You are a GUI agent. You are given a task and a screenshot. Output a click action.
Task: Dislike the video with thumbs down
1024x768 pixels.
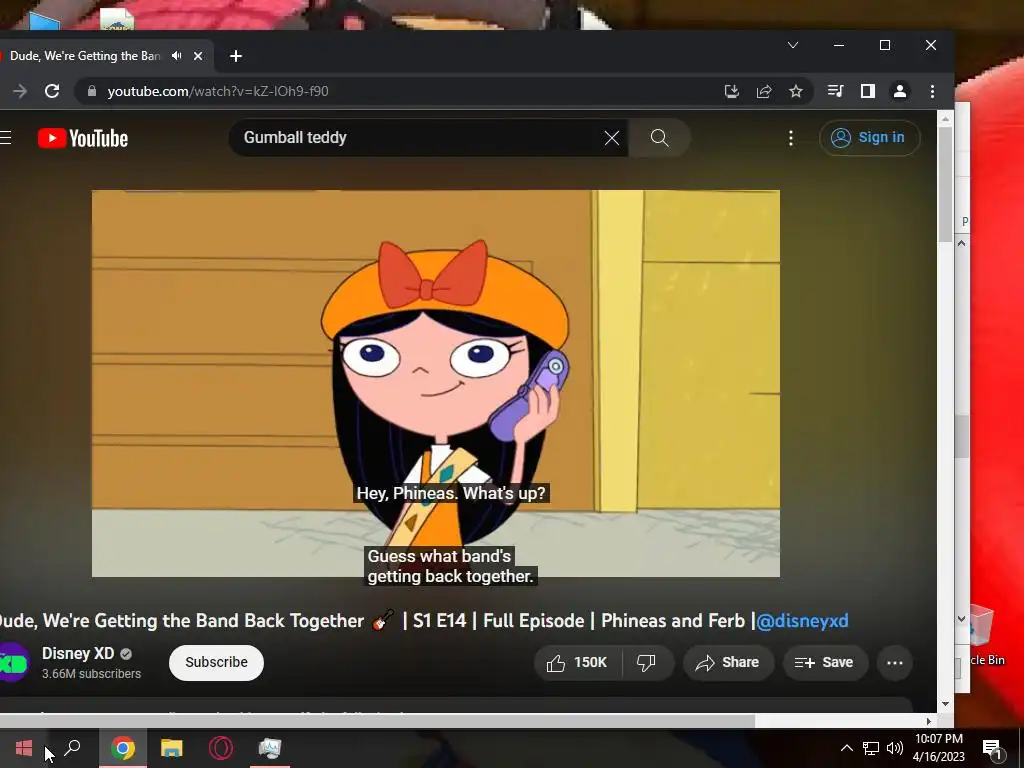click(647, 663)
